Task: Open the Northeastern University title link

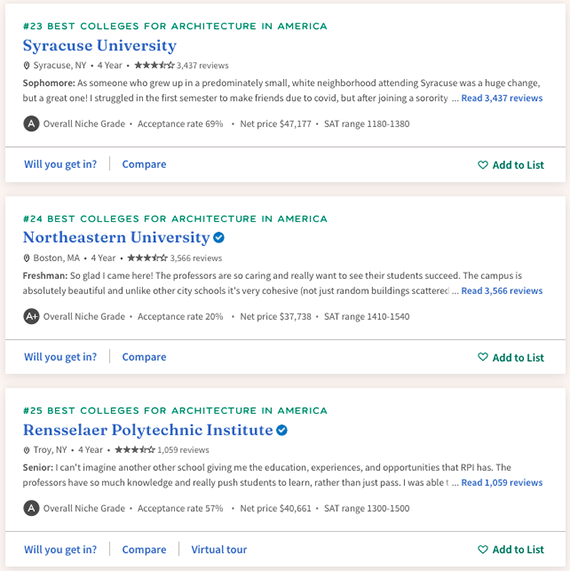Action: pyautogui.click(x=116, y=237)
